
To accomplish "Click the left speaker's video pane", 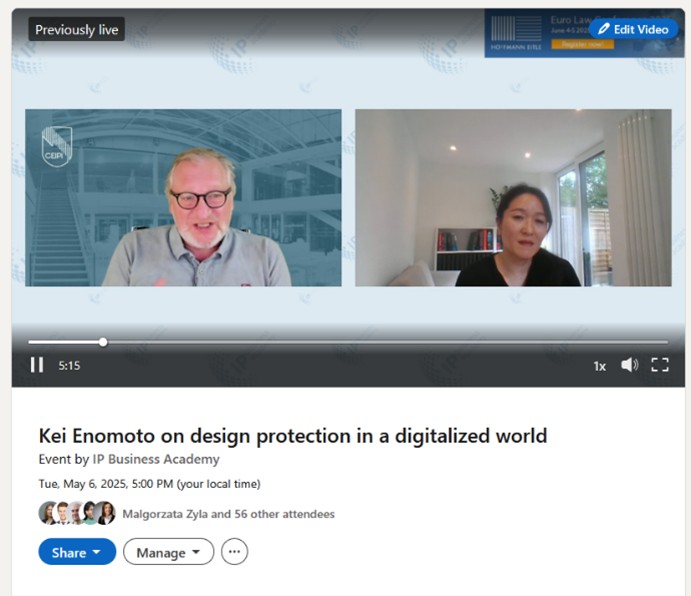I will click(x=183, y=198).
